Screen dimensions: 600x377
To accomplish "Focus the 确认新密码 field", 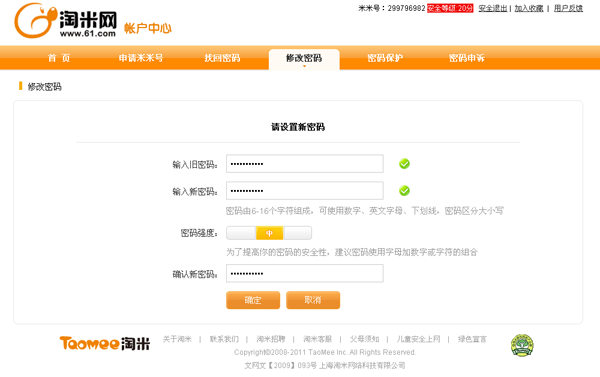I will tap(305, 273).
